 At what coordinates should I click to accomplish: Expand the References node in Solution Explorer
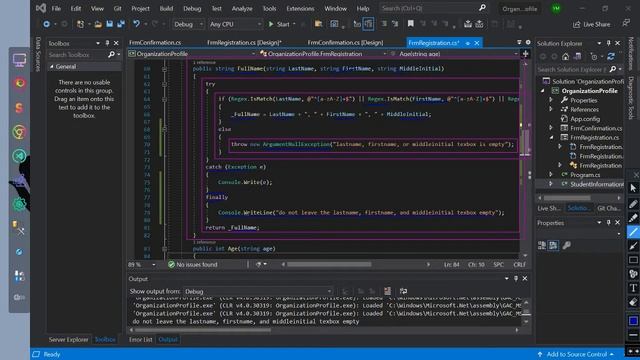pos(551,109)
